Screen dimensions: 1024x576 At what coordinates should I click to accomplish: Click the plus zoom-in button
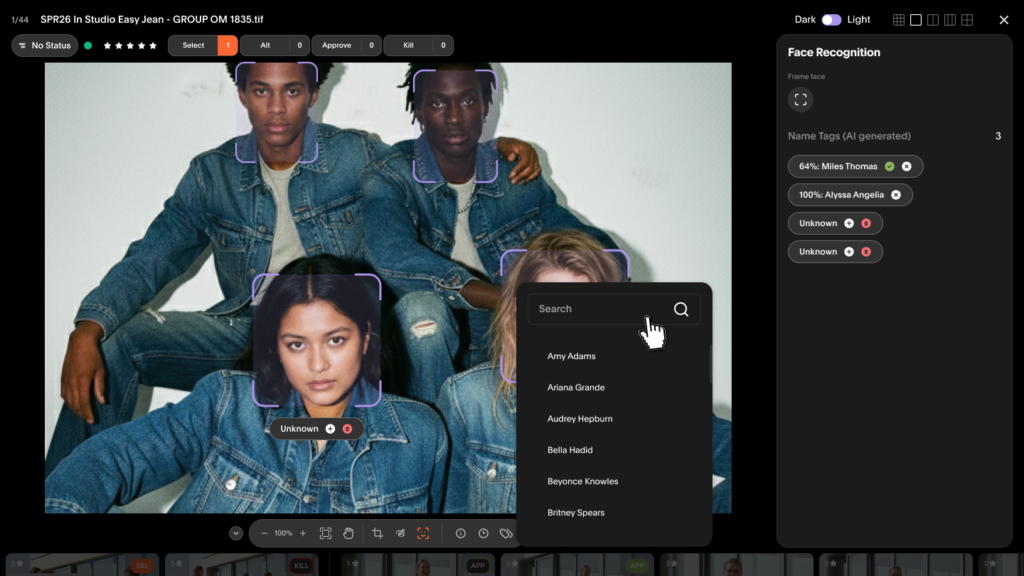click(x=303, y=534)
